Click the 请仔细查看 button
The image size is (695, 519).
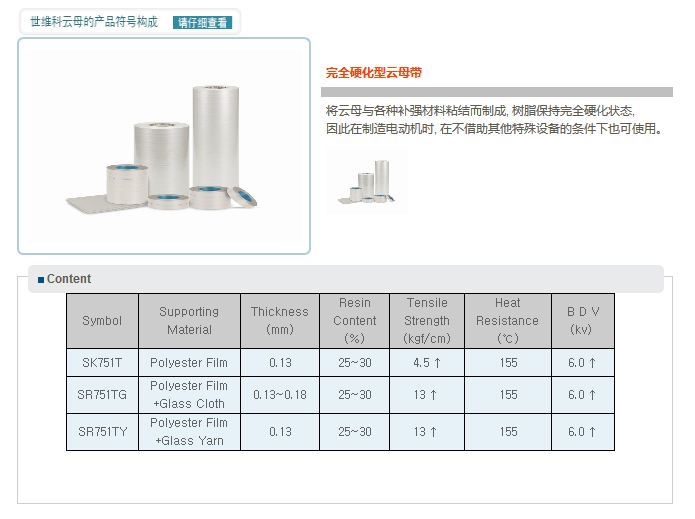(x=202, y=22)
